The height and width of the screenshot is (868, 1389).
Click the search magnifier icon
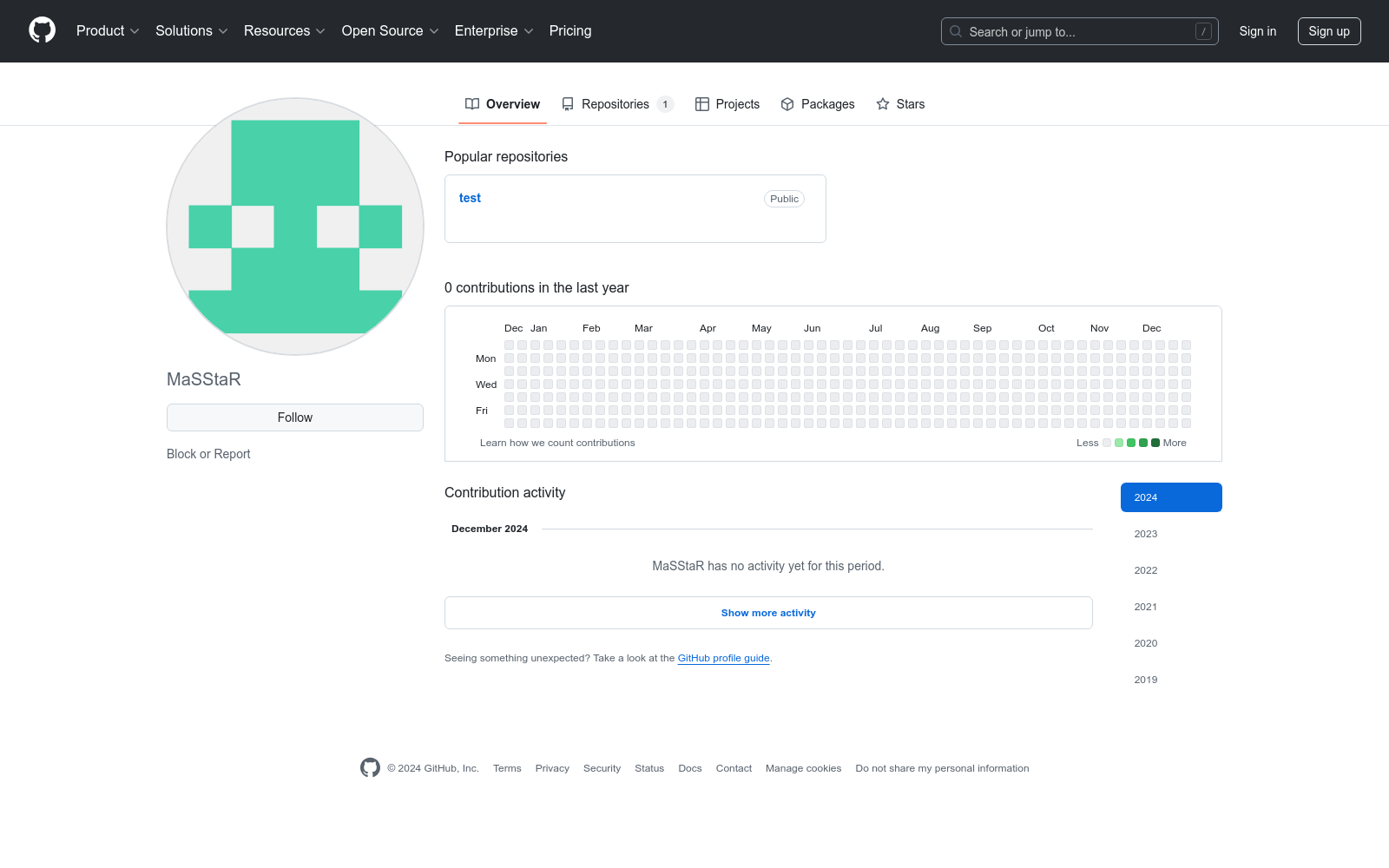(956, 31)
